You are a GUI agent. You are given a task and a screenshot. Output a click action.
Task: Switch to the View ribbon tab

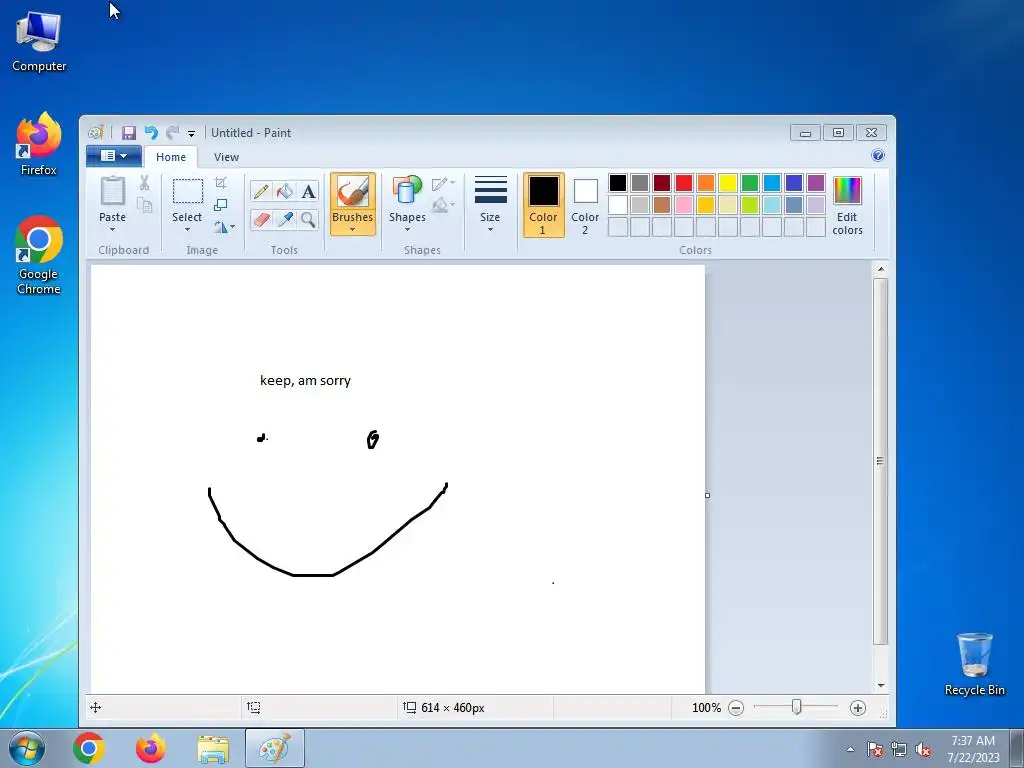pyautogui.click(x=226, y=157)
